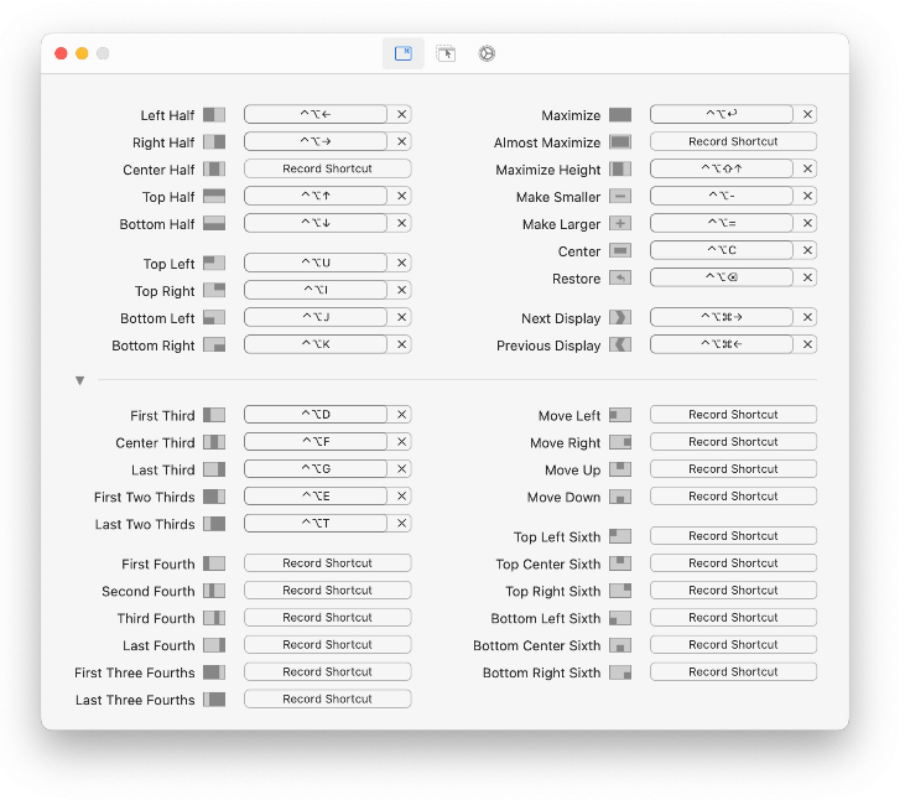Viewport: 905px width, 800px height.
Task: Click the Bottom Left Sixth icon
Action: (x=620, y=618)
